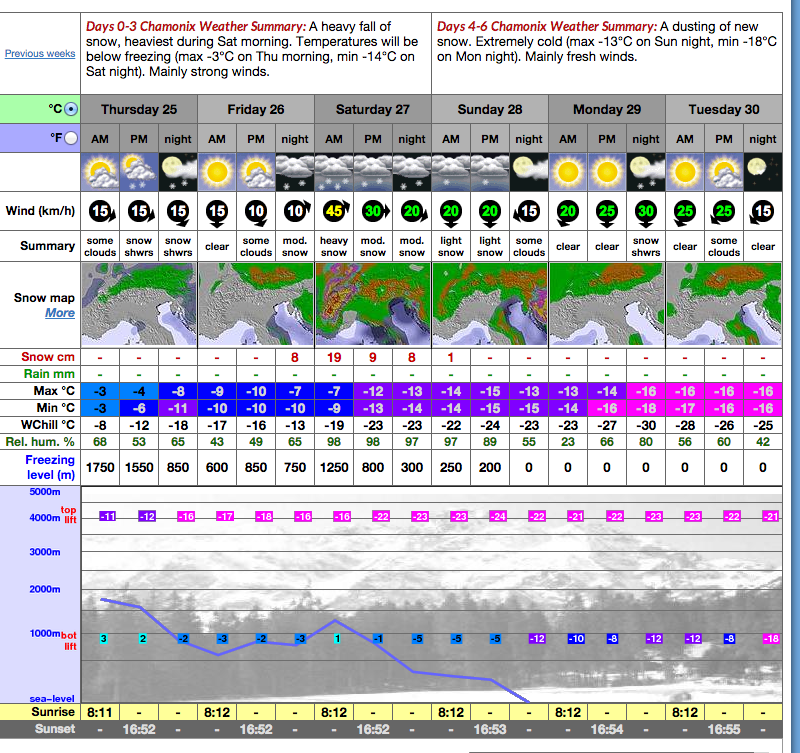Select the Tuesday PM some clouds icon
The height and width of the screenshot is (753, 800).
(x=724, y=172)
